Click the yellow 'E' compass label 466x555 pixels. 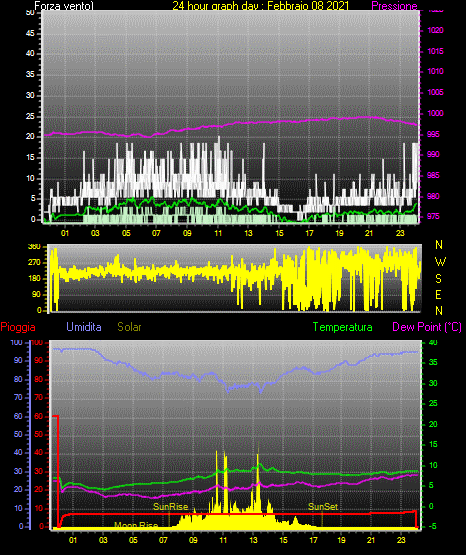[x=438, y=294]
